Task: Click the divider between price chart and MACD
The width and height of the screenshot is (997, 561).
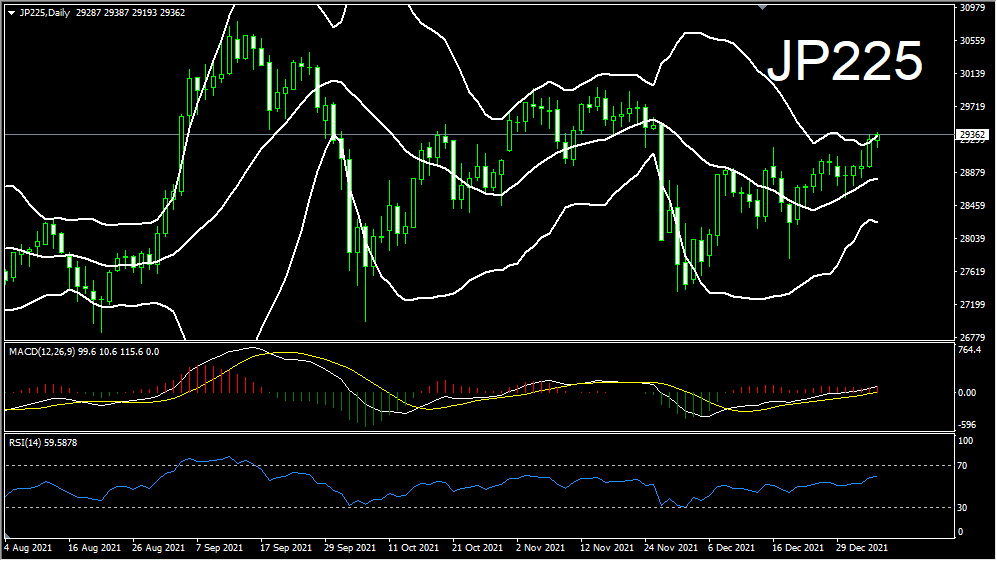Action: coord(480,342)
